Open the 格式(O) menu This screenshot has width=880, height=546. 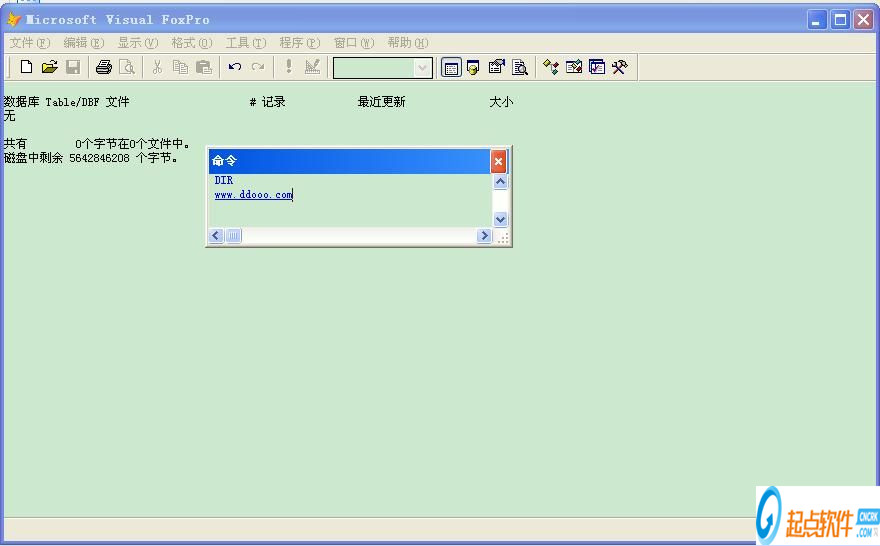pos(191,43)
